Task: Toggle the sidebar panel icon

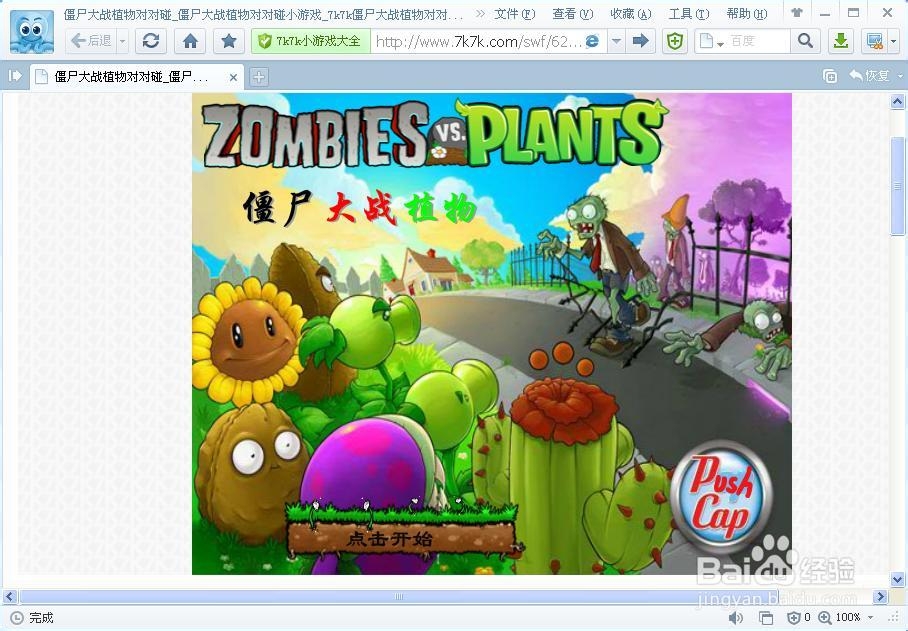Action: [14, 76]
